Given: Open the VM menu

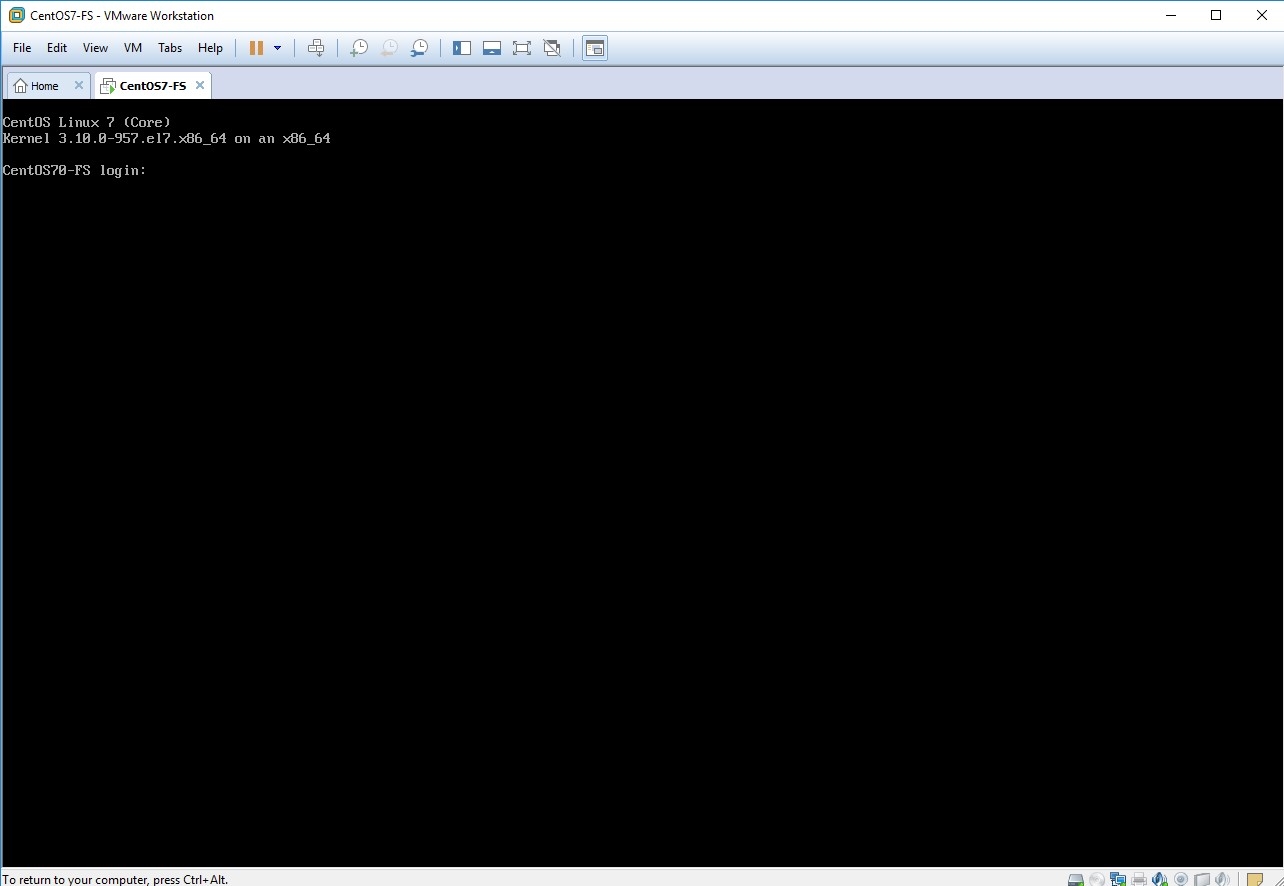Looking at the screenshot, I should [x=133, y=48].
